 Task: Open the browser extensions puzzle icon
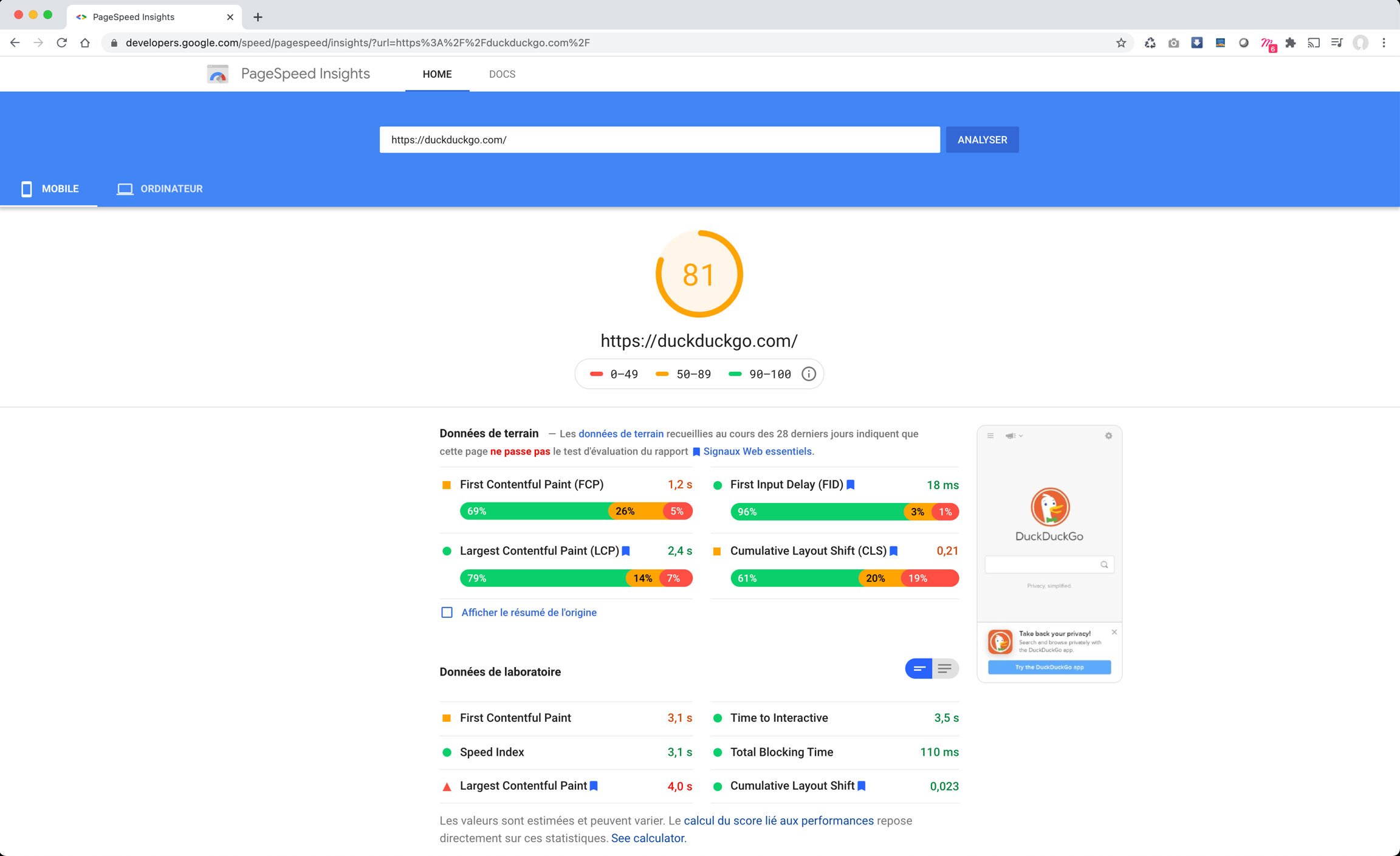coord(1291,43)
